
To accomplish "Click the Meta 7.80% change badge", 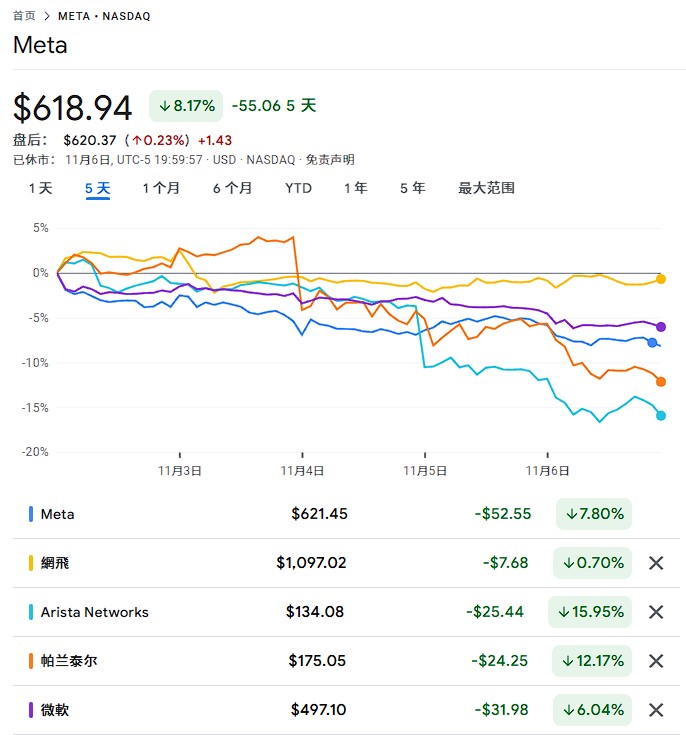I will [x=592, y=514].
